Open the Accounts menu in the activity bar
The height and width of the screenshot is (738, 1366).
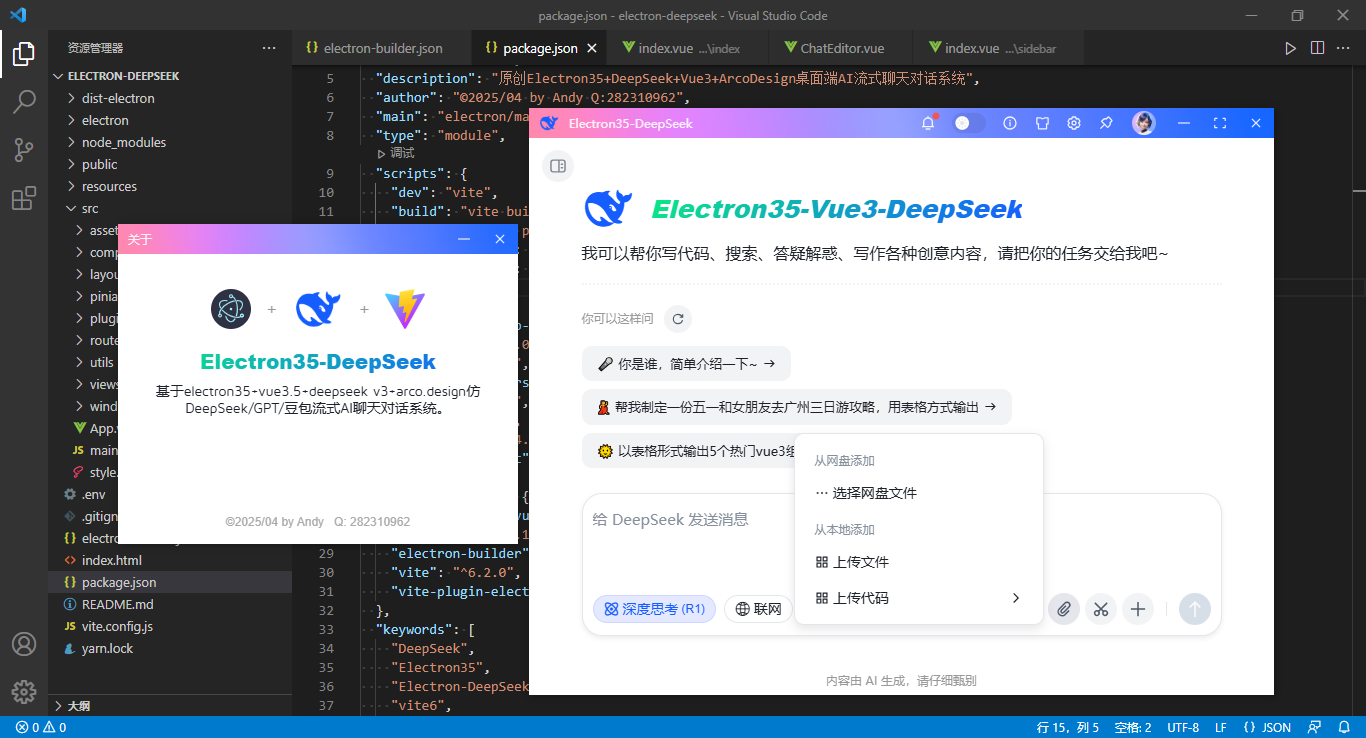24,644
